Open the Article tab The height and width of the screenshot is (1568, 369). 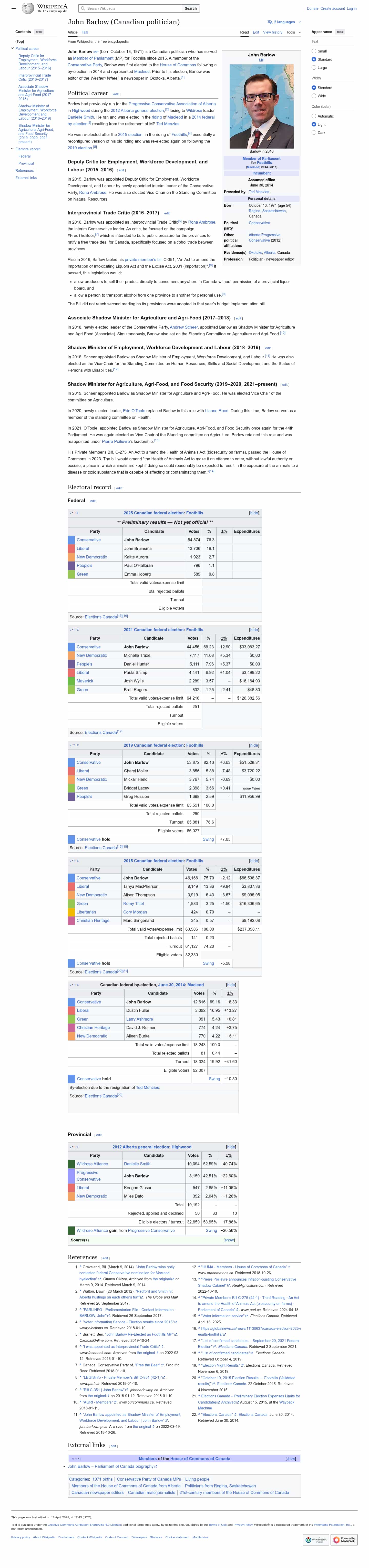pyautogui.click(x=73, y=32)
